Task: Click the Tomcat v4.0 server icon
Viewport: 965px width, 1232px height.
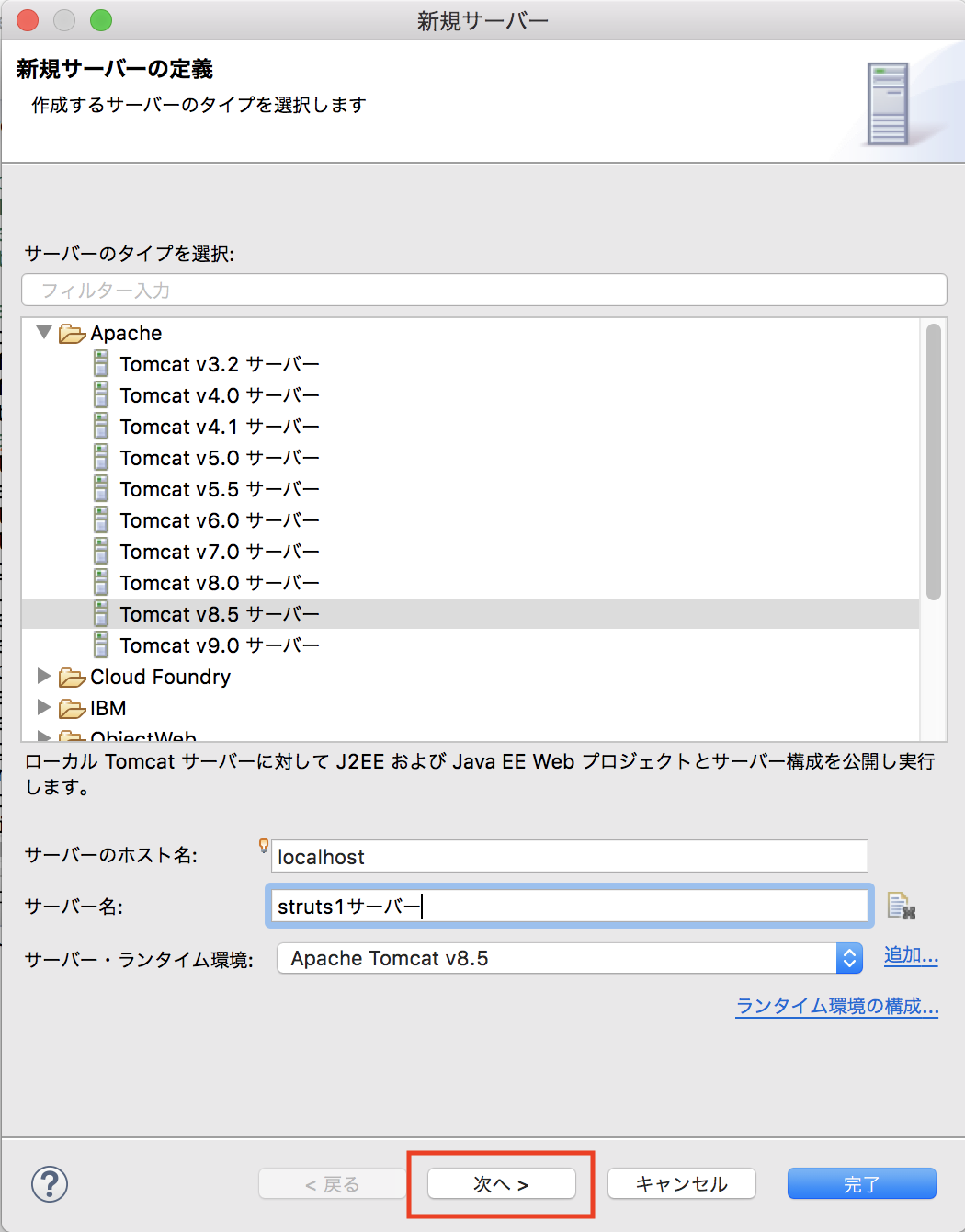Action: 101,395
